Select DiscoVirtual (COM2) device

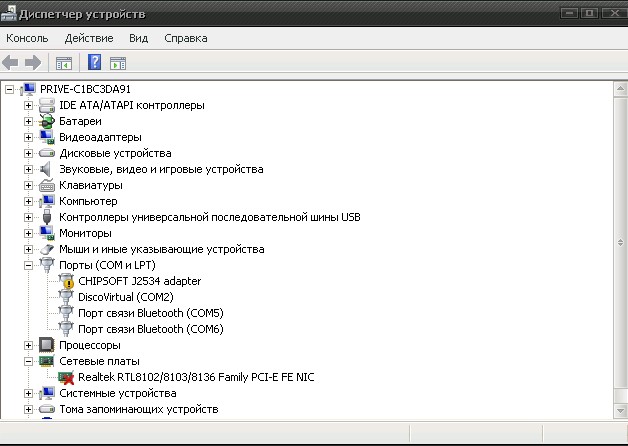[125, 297]
